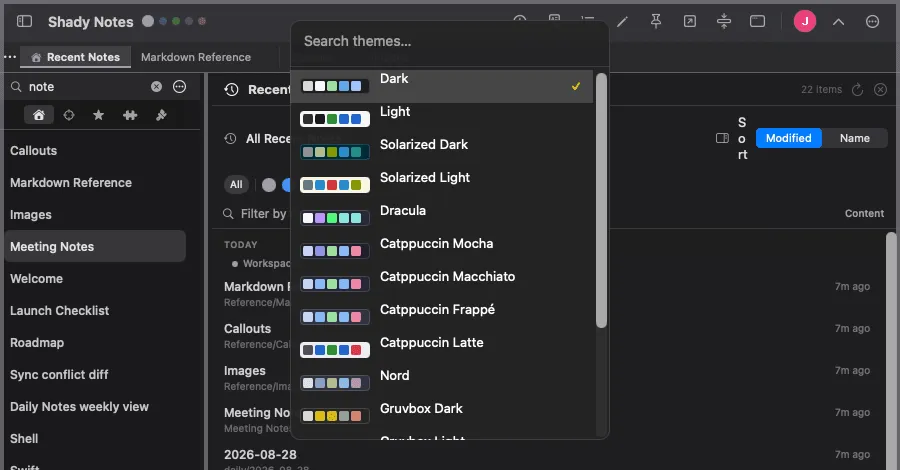The width and height of the screenshot is (900, 470).
Task: Open Launch Checklist in the sidebar list
Action: 95,310
